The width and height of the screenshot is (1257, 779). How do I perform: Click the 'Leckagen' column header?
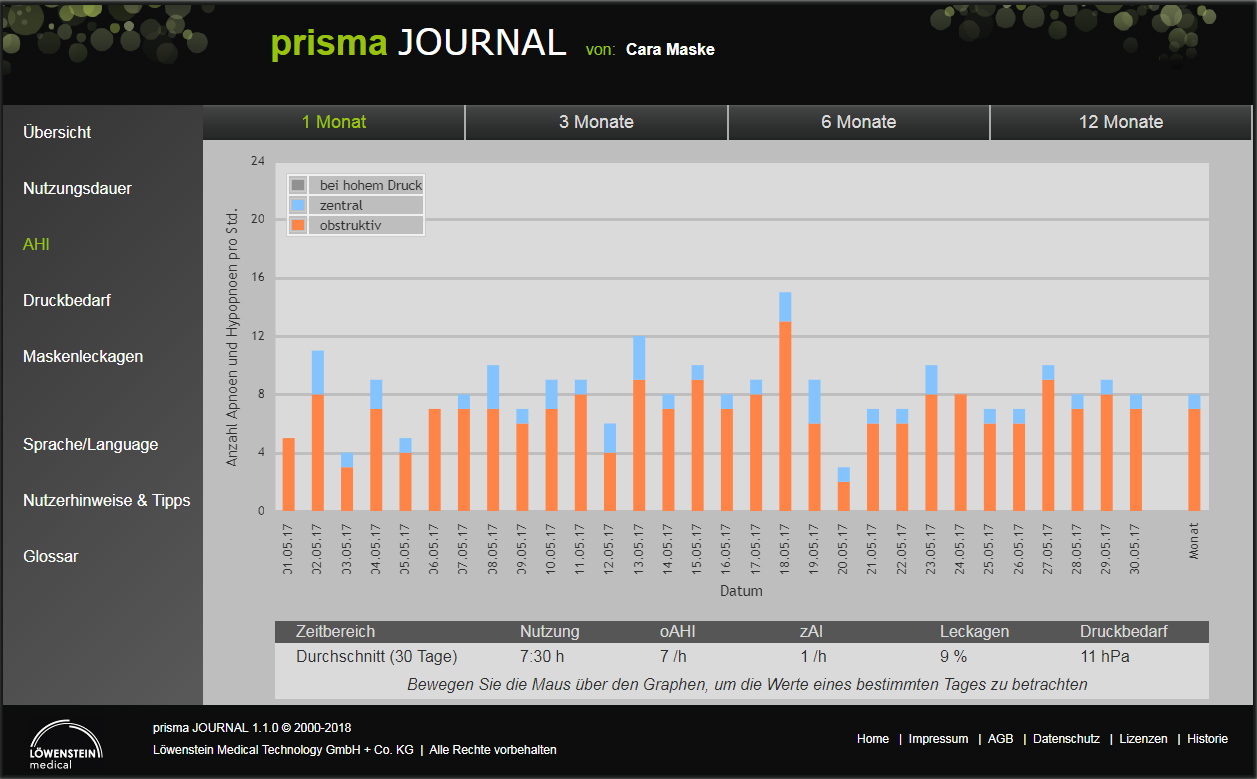pyautogui.click(x=974, y=632)
